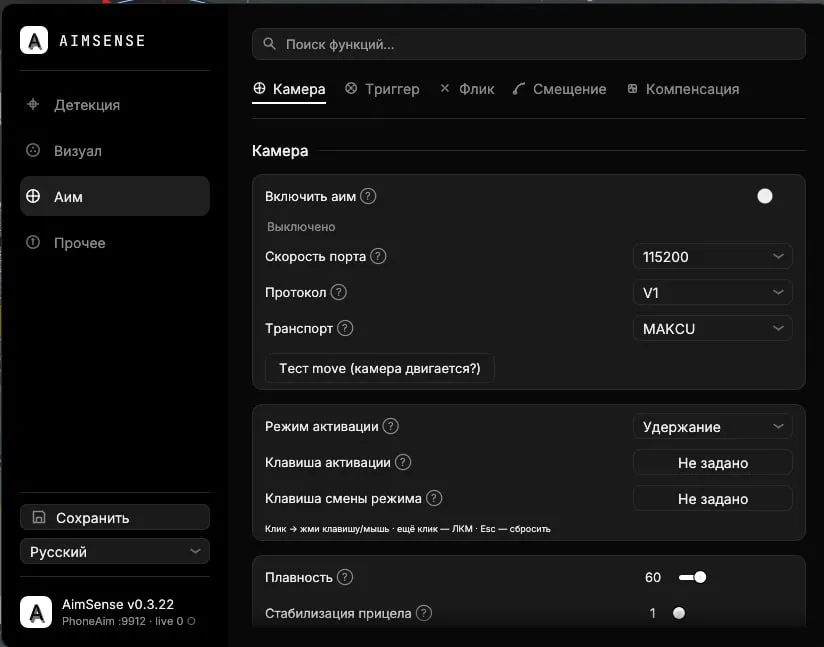Open the Прочее section
The width and height of the screenshot is (824, 647).
click(115, 242)
